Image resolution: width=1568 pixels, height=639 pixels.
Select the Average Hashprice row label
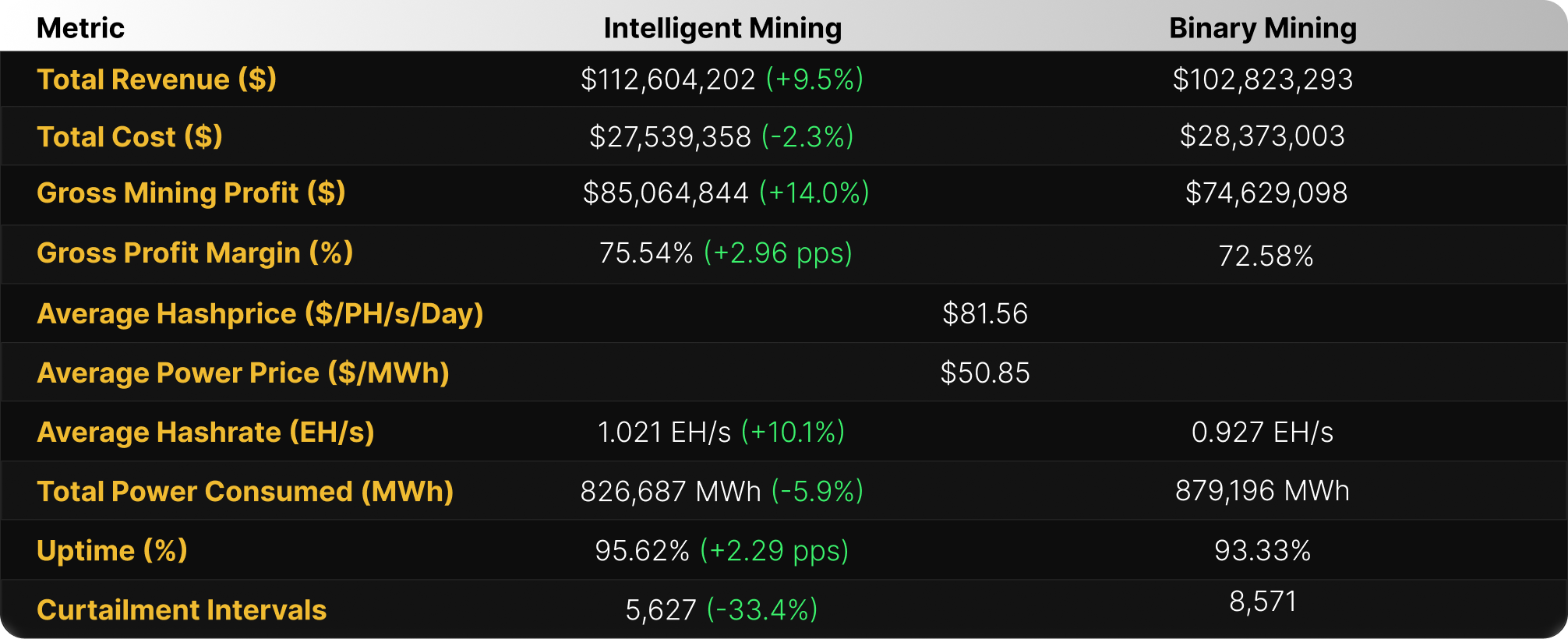[x=260, y=313]
